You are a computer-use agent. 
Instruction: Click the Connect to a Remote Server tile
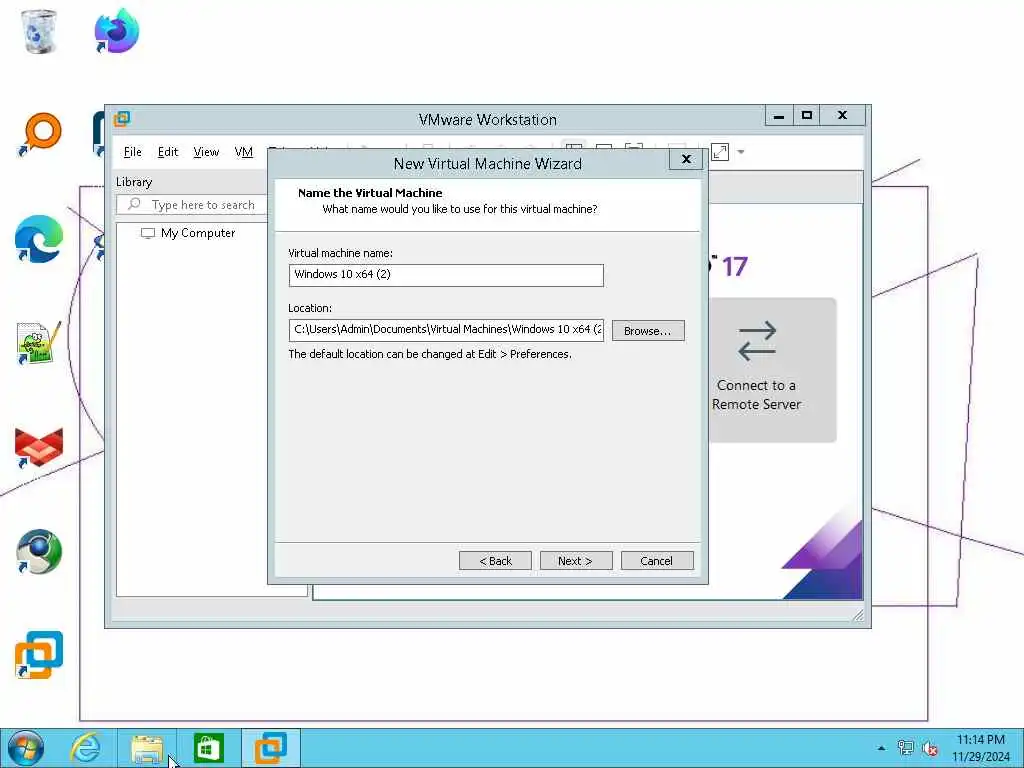(772, 370)
